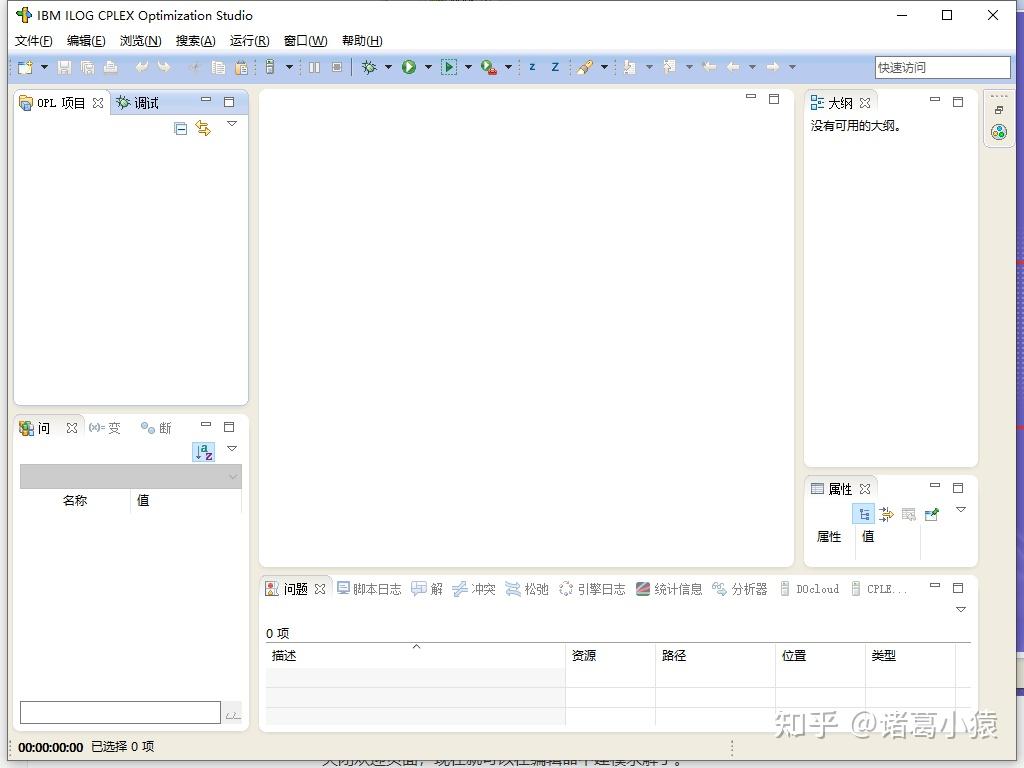Pause execution using the Pause icon
This screenshot has height=768, width=1024.
click(x=314, y=67)
